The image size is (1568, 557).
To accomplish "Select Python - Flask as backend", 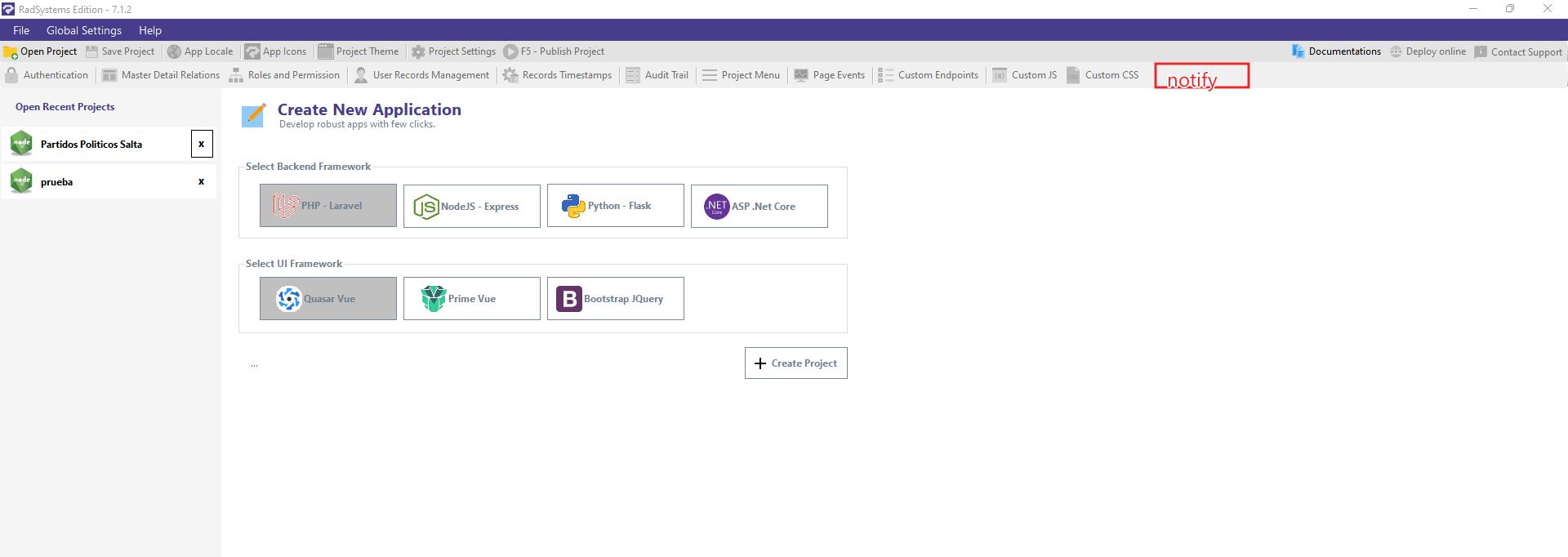I will click(x=615, y=206).
